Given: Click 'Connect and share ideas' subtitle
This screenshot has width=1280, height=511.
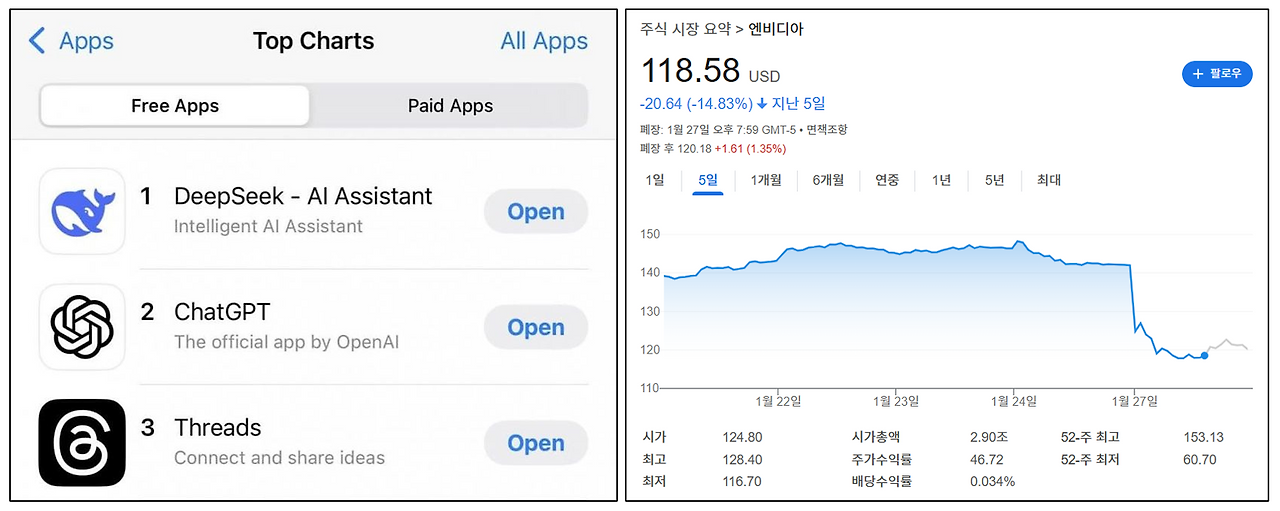Looking at the screenshot, I should [279, 458].
